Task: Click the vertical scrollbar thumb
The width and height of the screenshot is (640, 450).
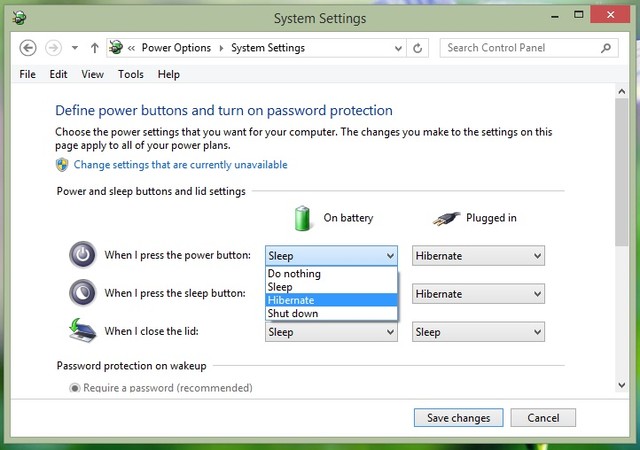Action: point(622,172)
